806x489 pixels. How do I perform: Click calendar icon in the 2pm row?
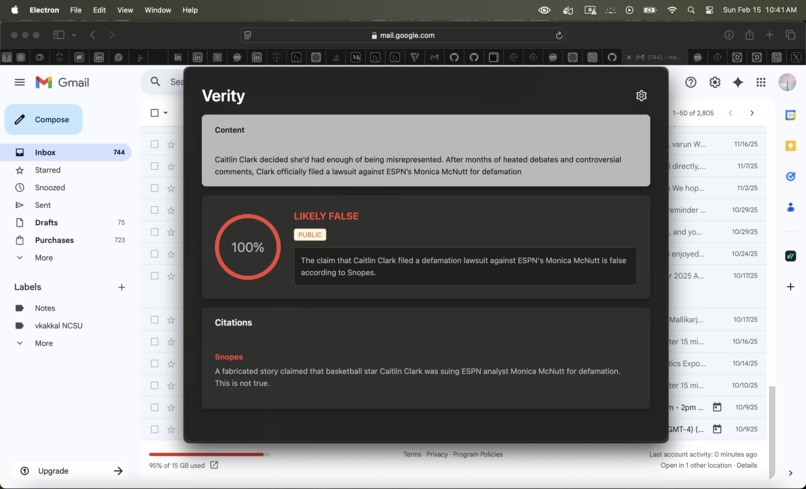[717, 407]
